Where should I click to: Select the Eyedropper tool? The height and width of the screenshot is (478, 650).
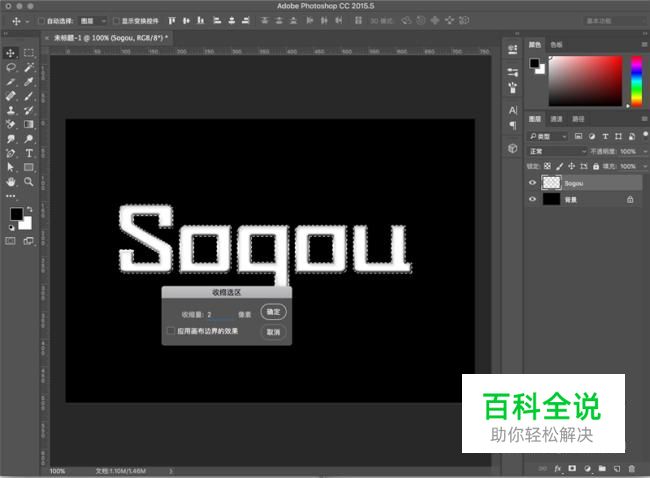tap(29, 82)
